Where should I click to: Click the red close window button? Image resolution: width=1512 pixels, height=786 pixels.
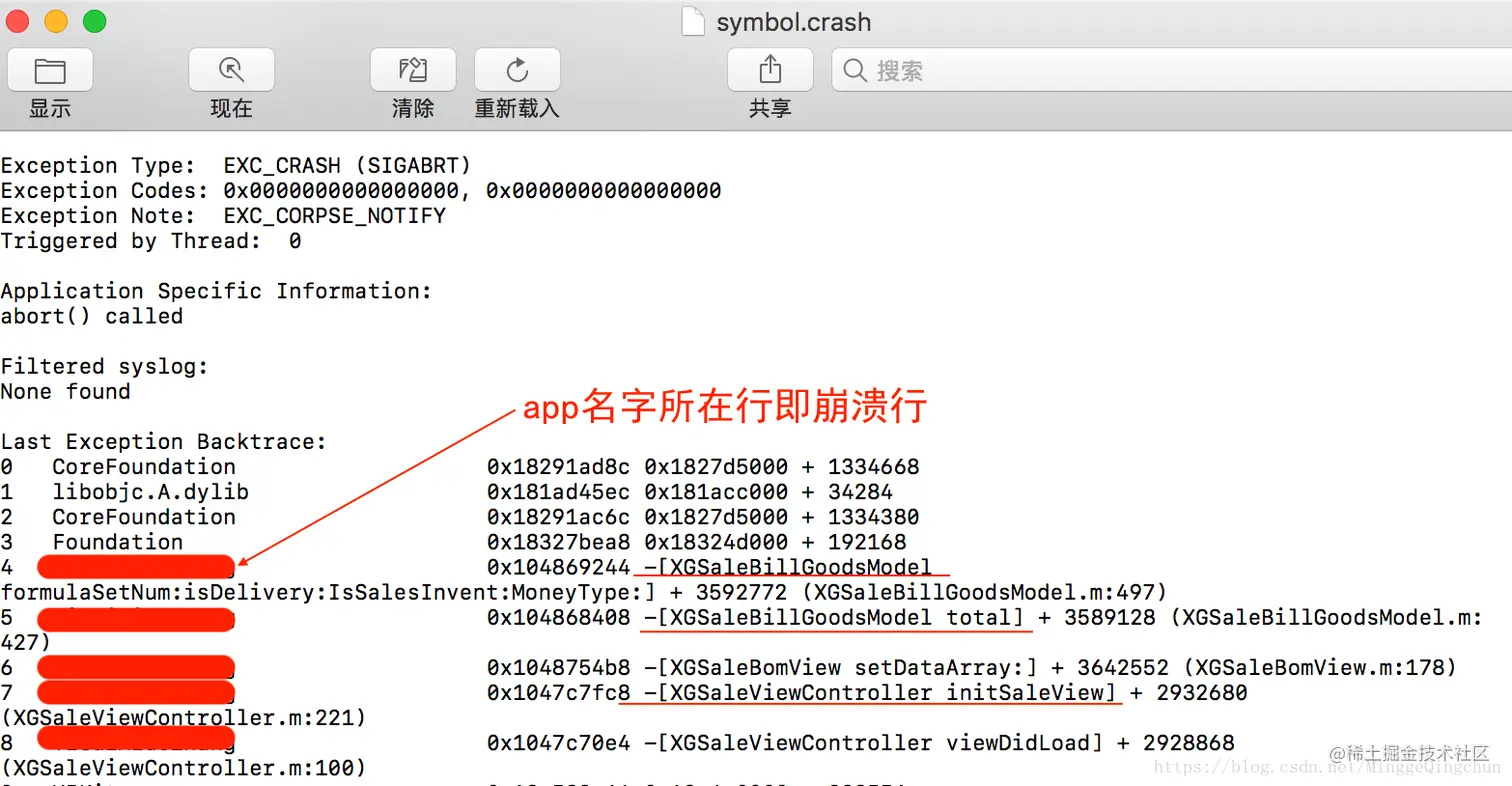(x=18, y=20)
